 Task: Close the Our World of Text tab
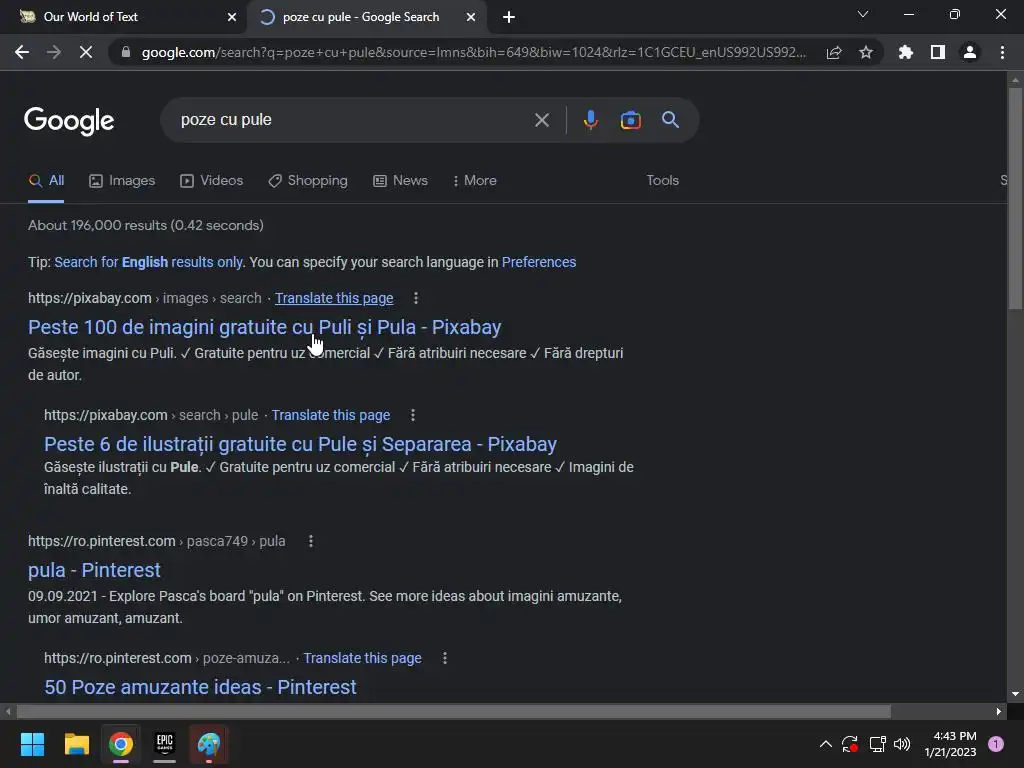[x=232, y=17]
